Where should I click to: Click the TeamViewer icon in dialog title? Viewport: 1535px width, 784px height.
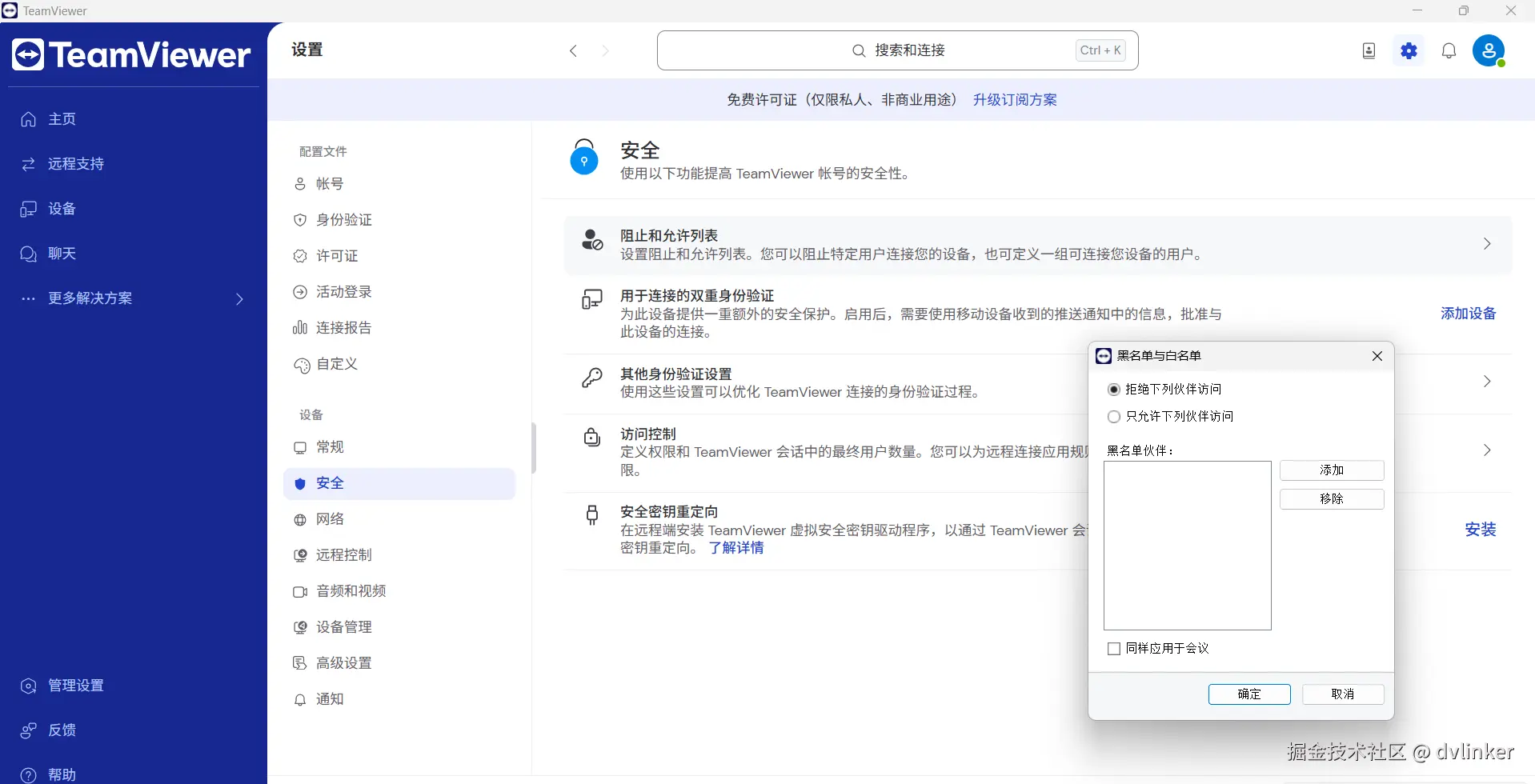1104,356
